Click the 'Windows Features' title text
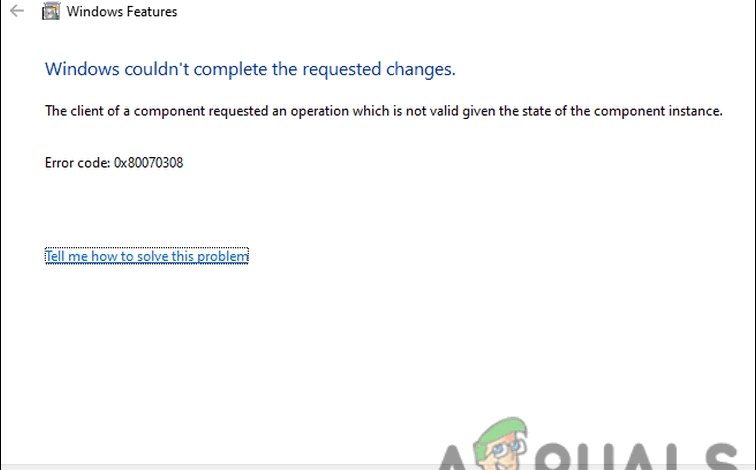Image resolution: width=756 pixels, height=470 pixels. click(120, 12)
